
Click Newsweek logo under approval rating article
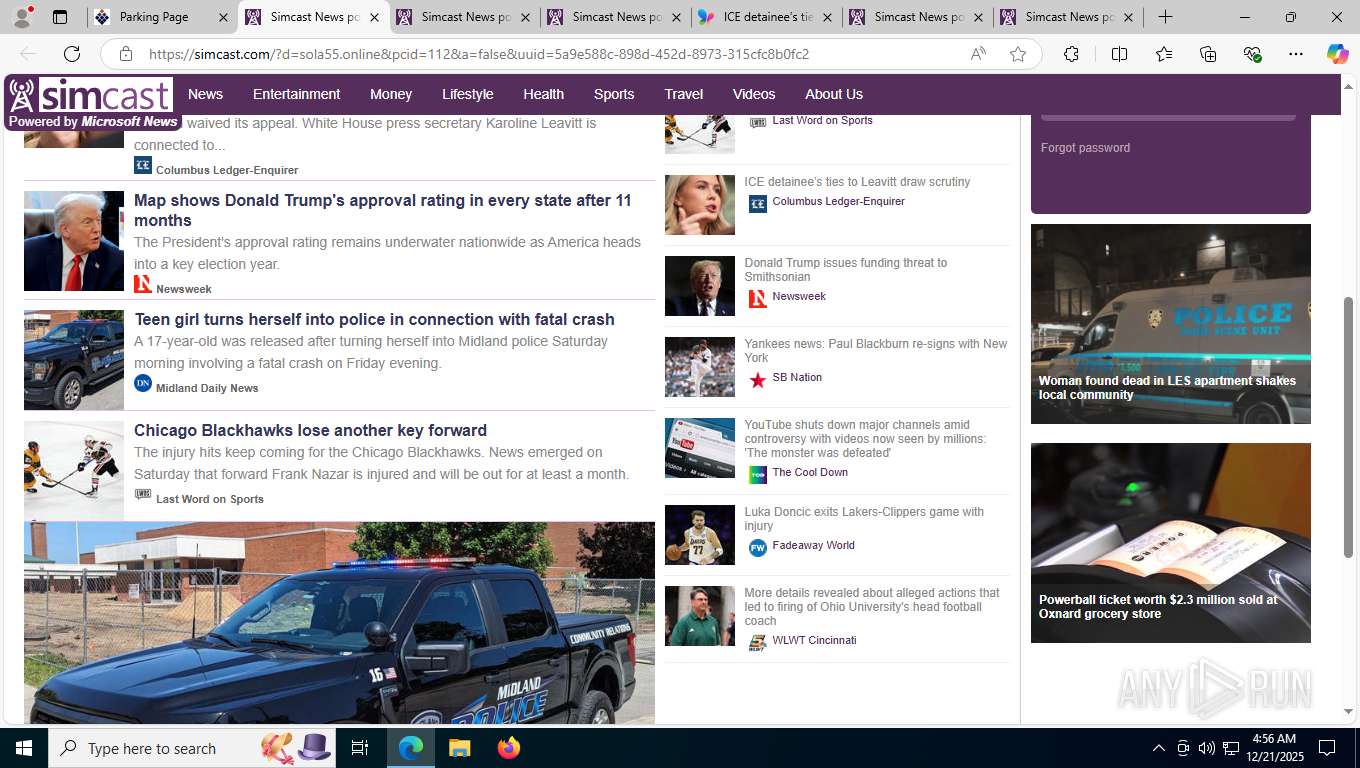(x=143, y=284)
